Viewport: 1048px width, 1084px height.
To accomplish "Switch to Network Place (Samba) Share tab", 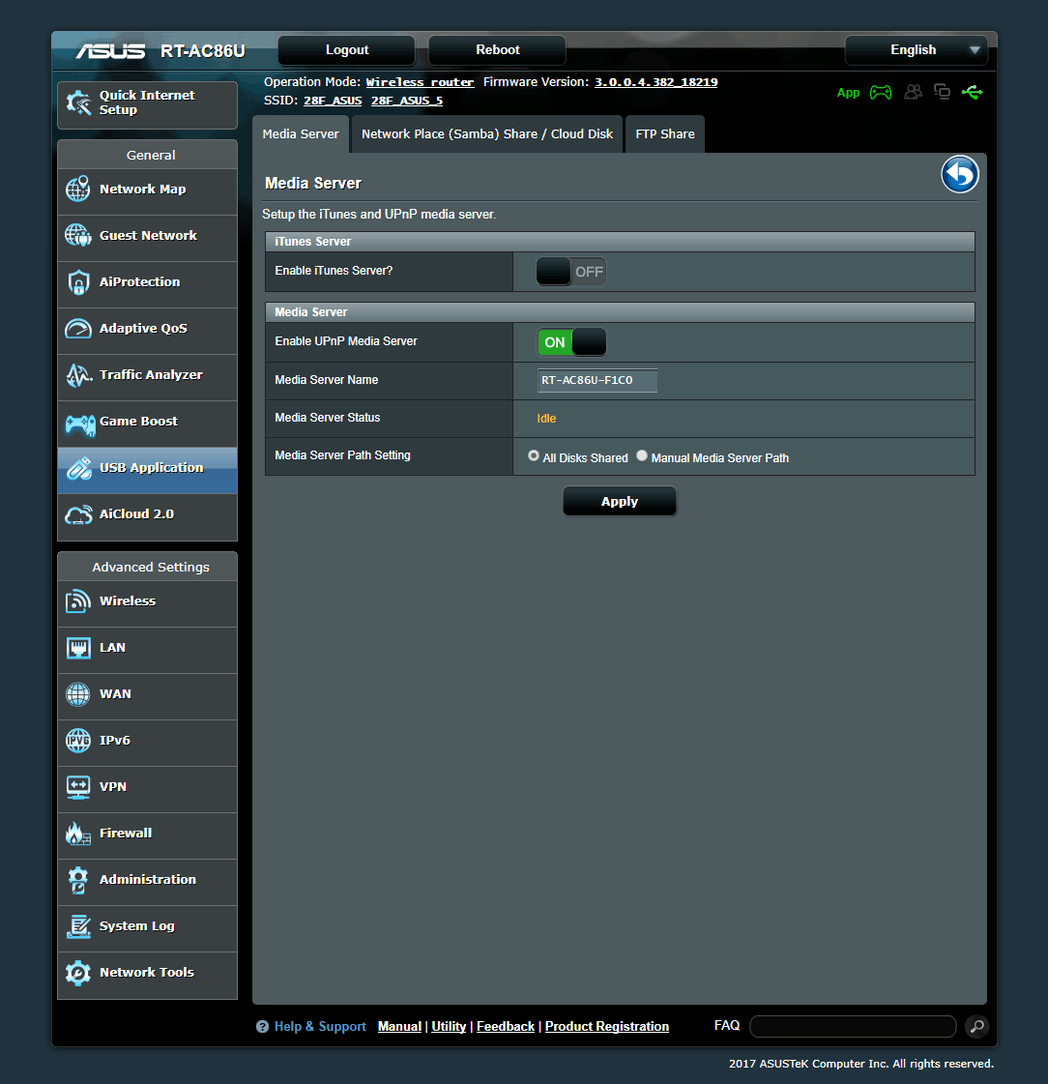I will (487, 134).
